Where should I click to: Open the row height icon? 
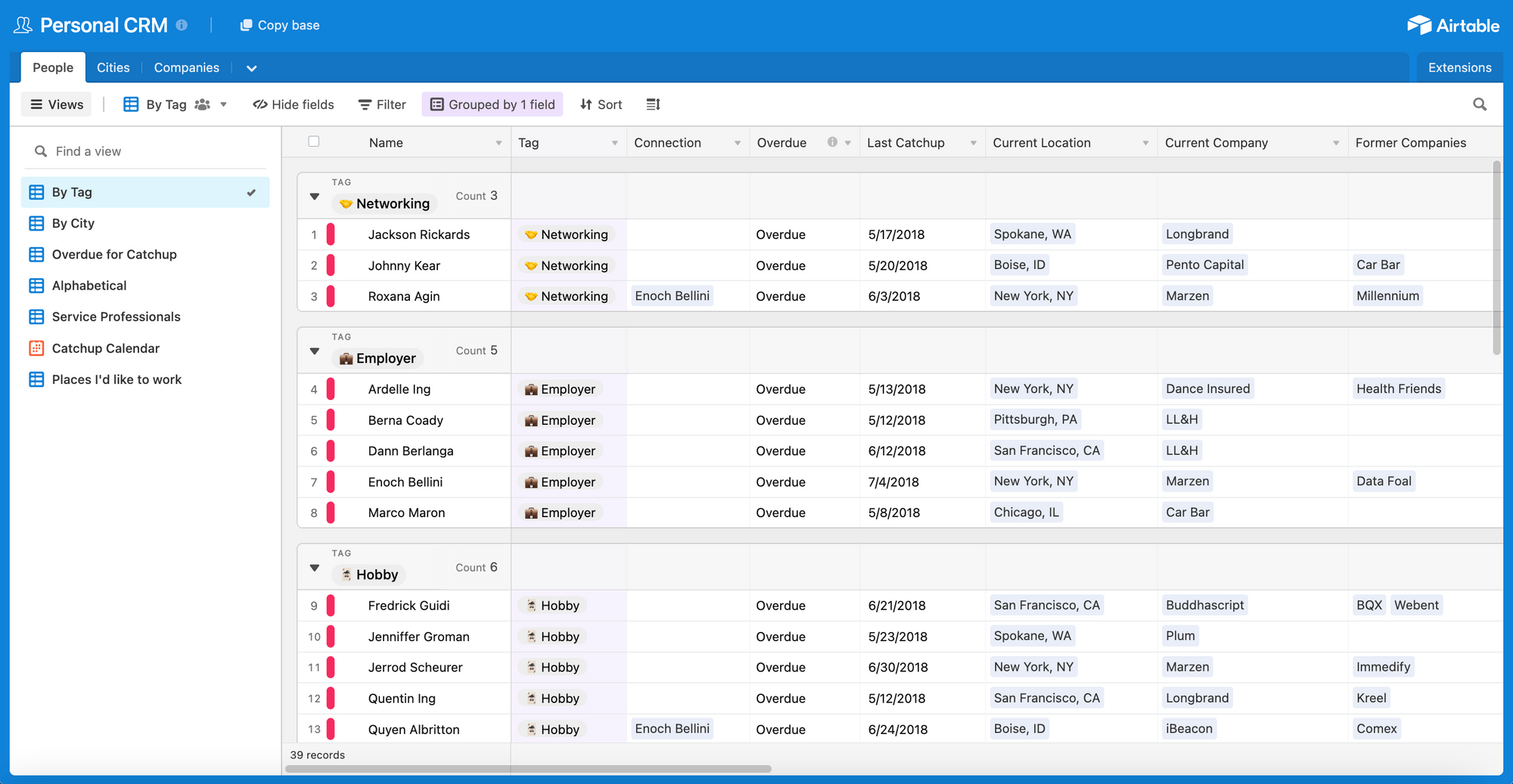[x=654, y=104]
